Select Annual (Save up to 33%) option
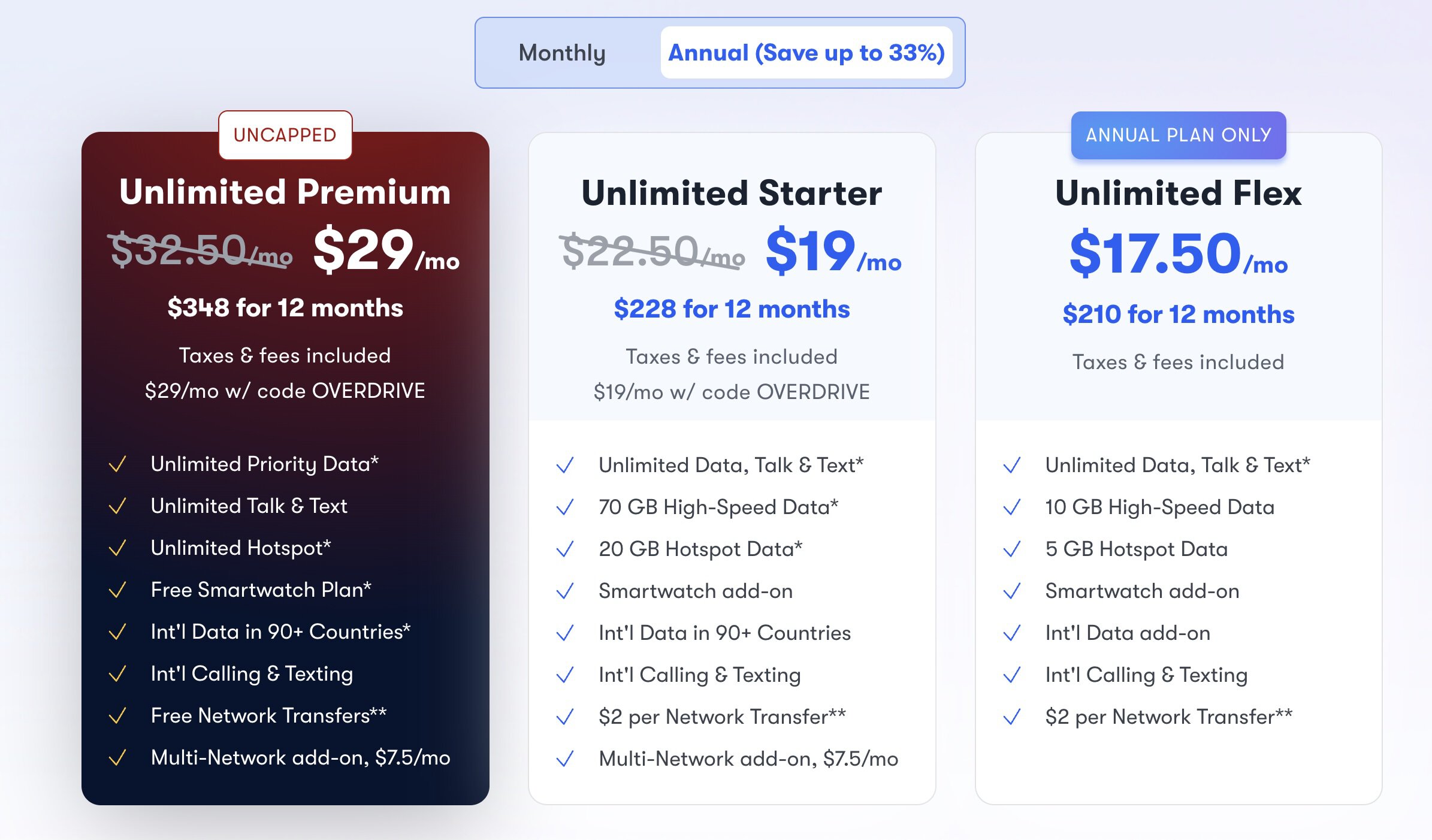This screenshot has height=840, width=1432. pyautogui.click(x=806, y=53)
